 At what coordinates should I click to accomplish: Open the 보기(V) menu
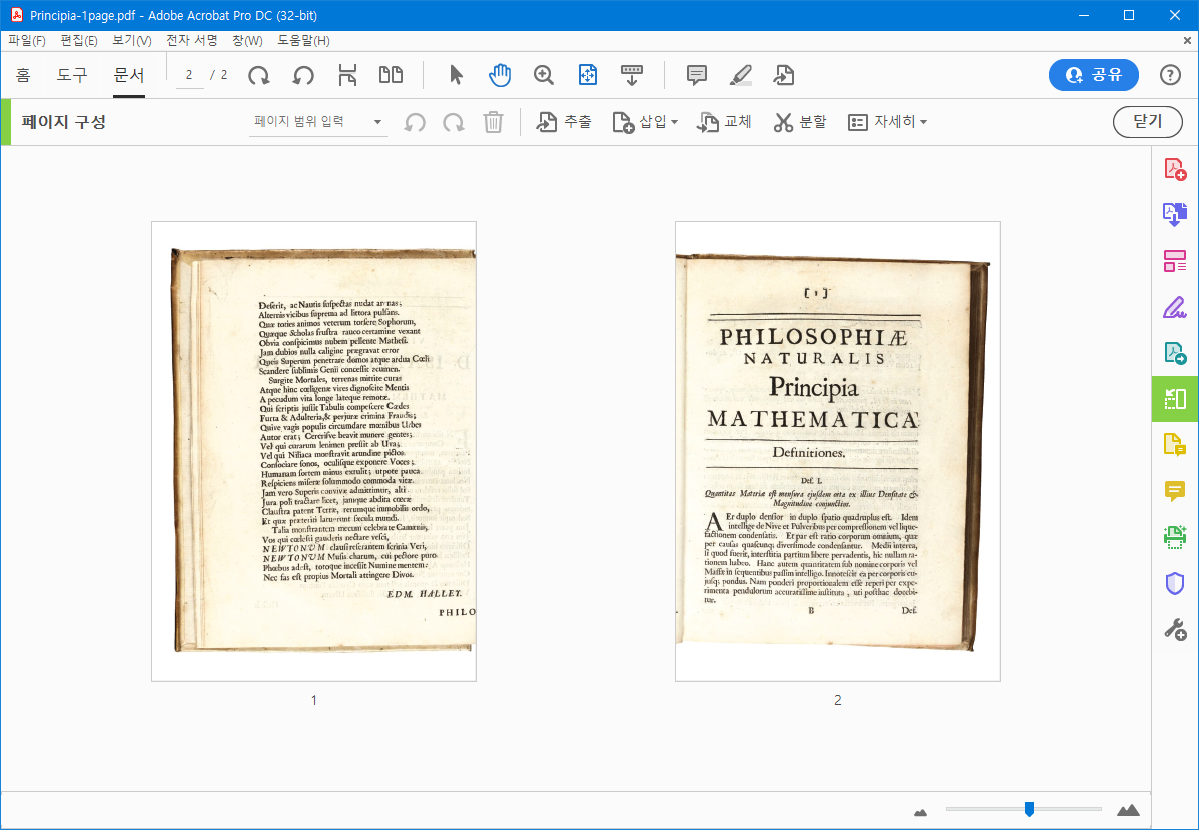coord(132,41)
